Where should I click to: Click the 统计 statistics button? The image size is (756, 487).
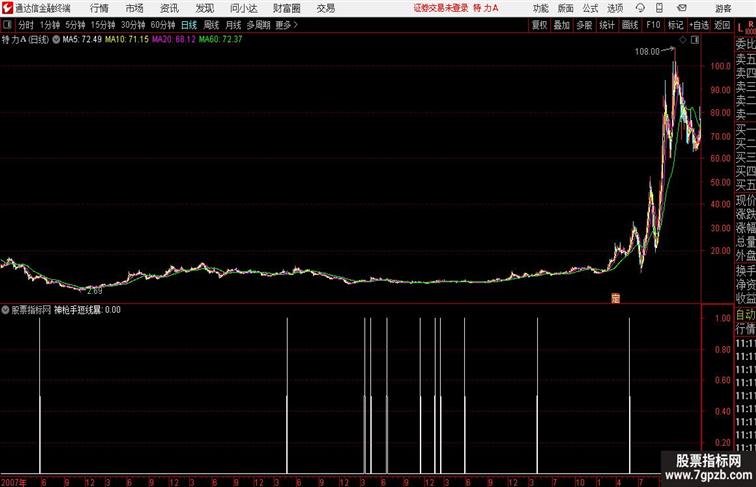click(607, 25)
